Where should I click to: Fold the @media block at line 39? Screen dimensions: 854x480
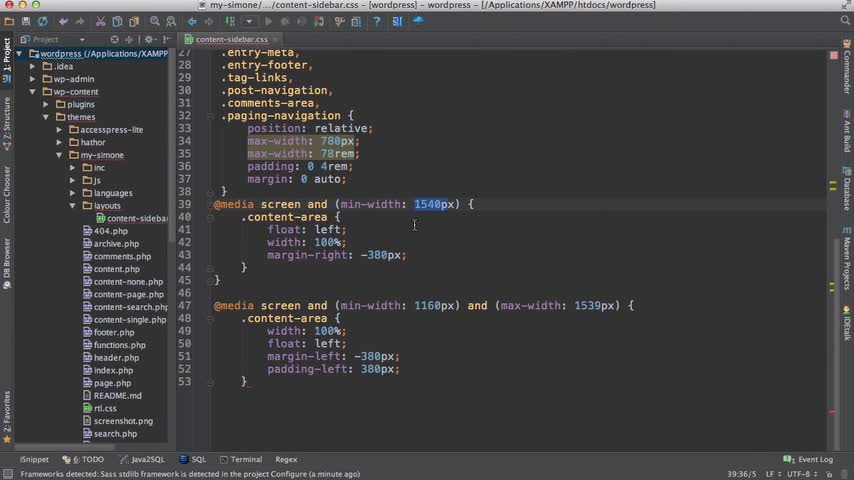[210, 205]
